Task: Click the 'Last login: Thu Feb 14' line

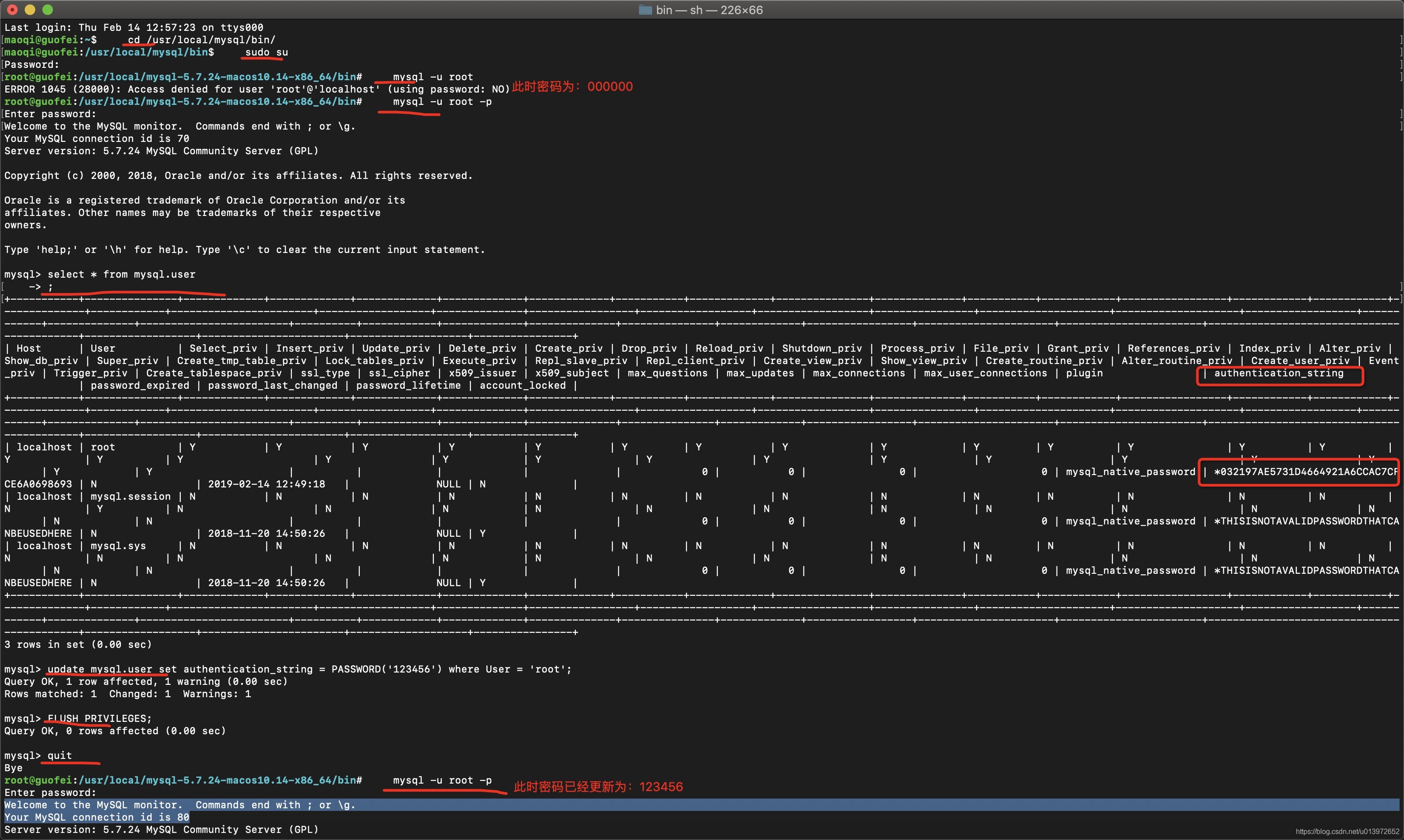Action: pos(134,27)
